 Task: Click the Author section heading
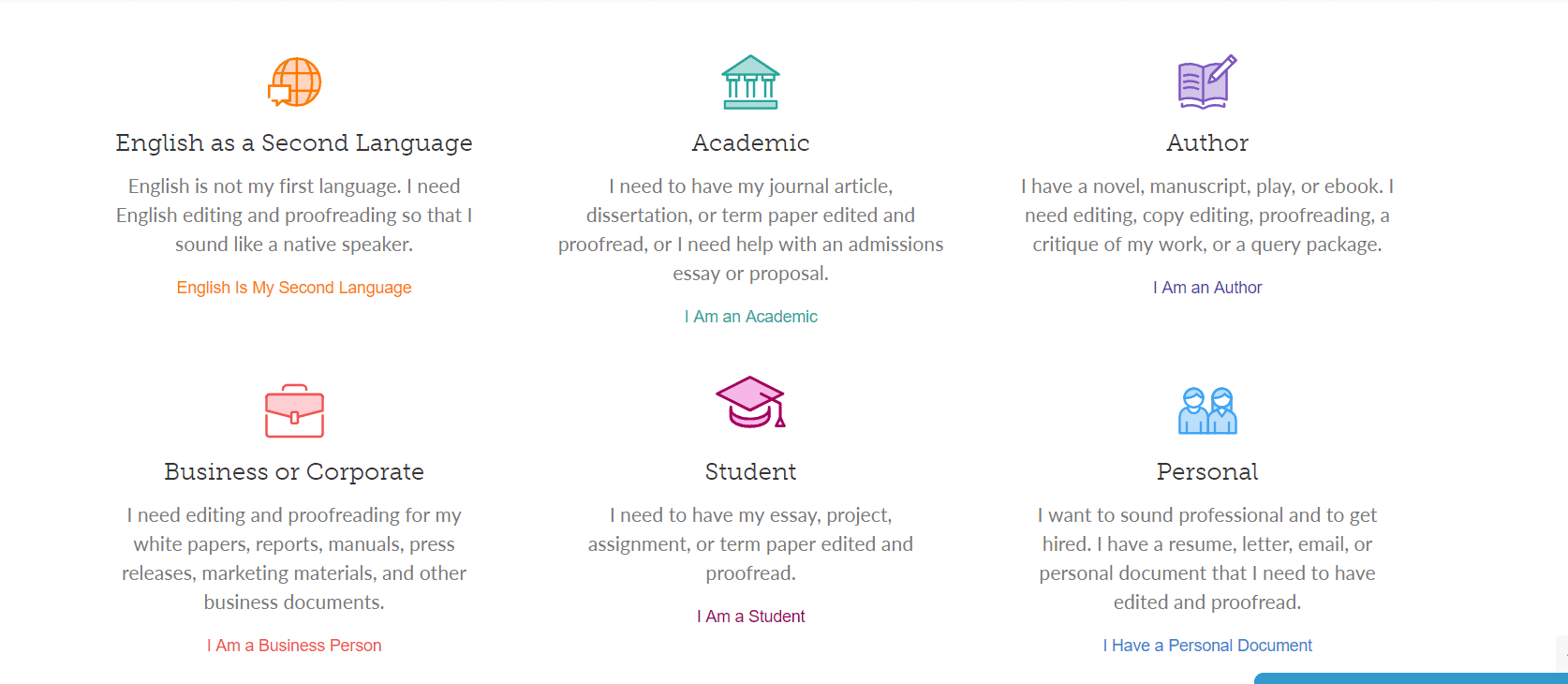pyautogui.click(x=1207, y=143)
